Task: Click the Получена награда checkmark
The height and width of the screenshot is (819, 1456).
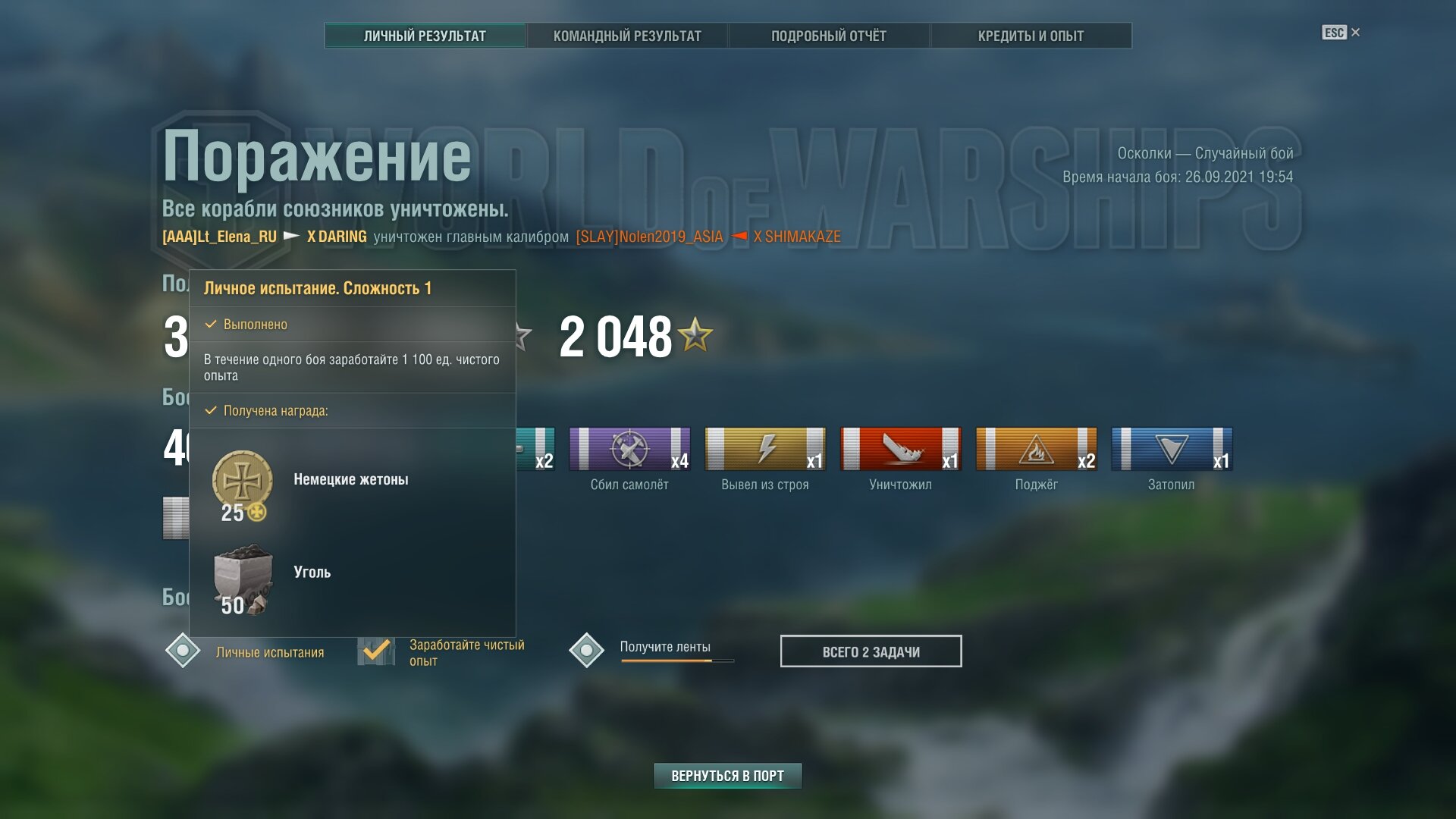Action: (x=211, y=410)
